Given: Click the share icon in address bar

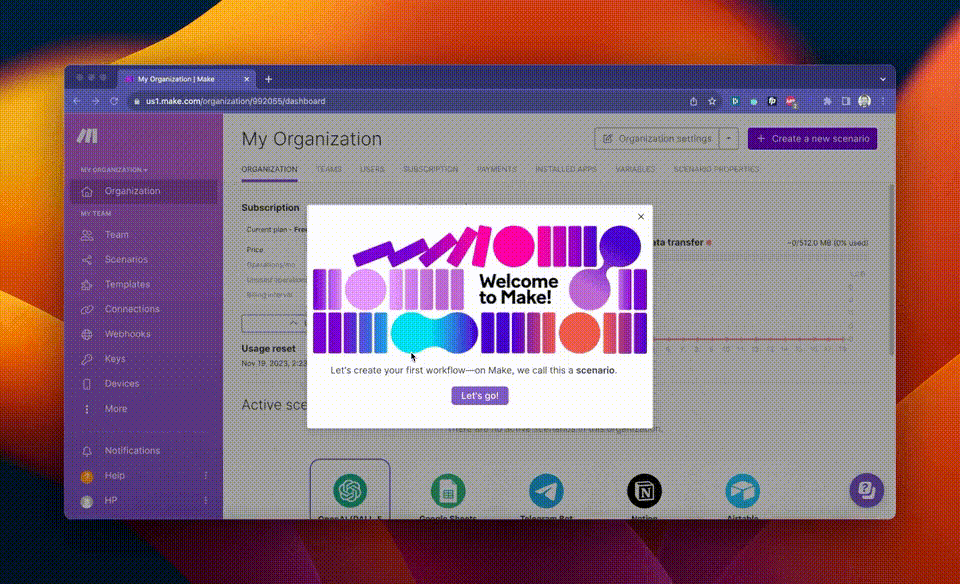Looking at the screenshot, I should (x=693, y=102).
